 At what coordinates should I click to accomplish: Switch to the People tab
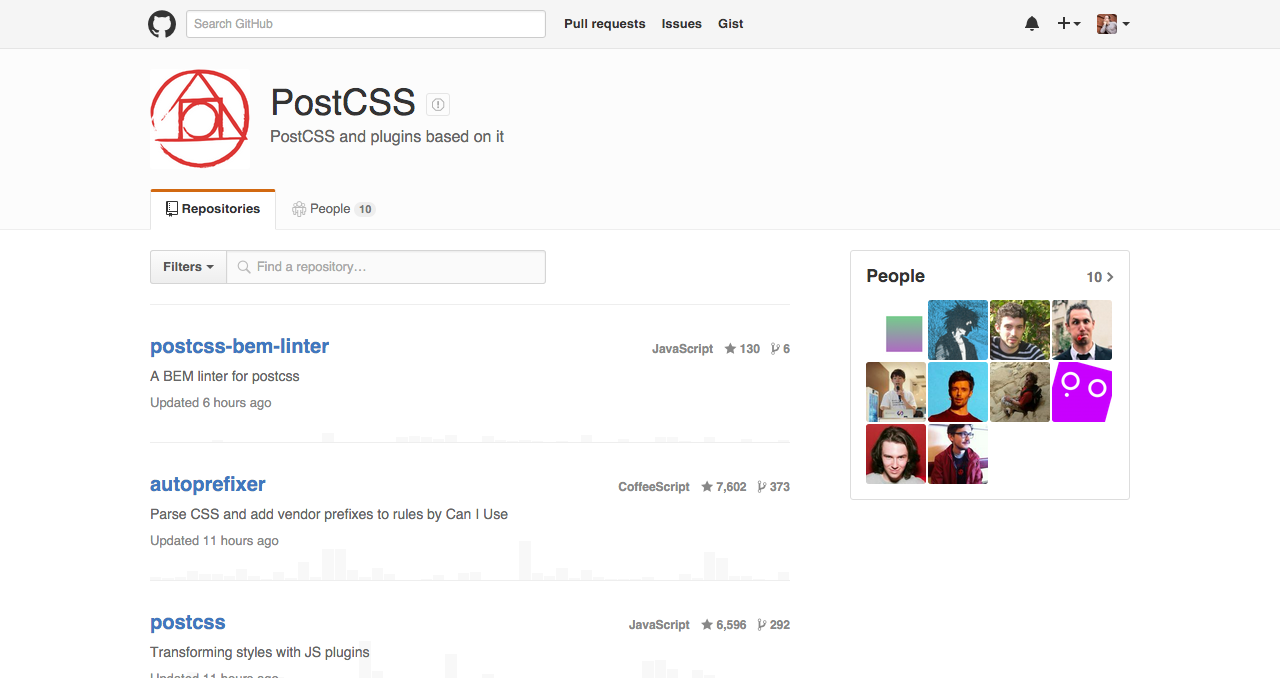pyautogui.click(x=333, y=209)
